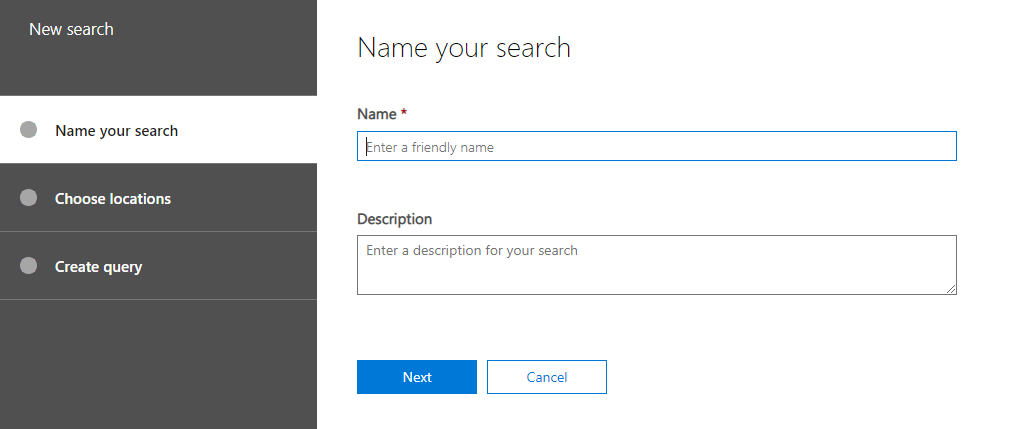This screenshot has width=1031, height=429.
Task: Click the circle icon beside Choose locations
Action: coord(28,198)
